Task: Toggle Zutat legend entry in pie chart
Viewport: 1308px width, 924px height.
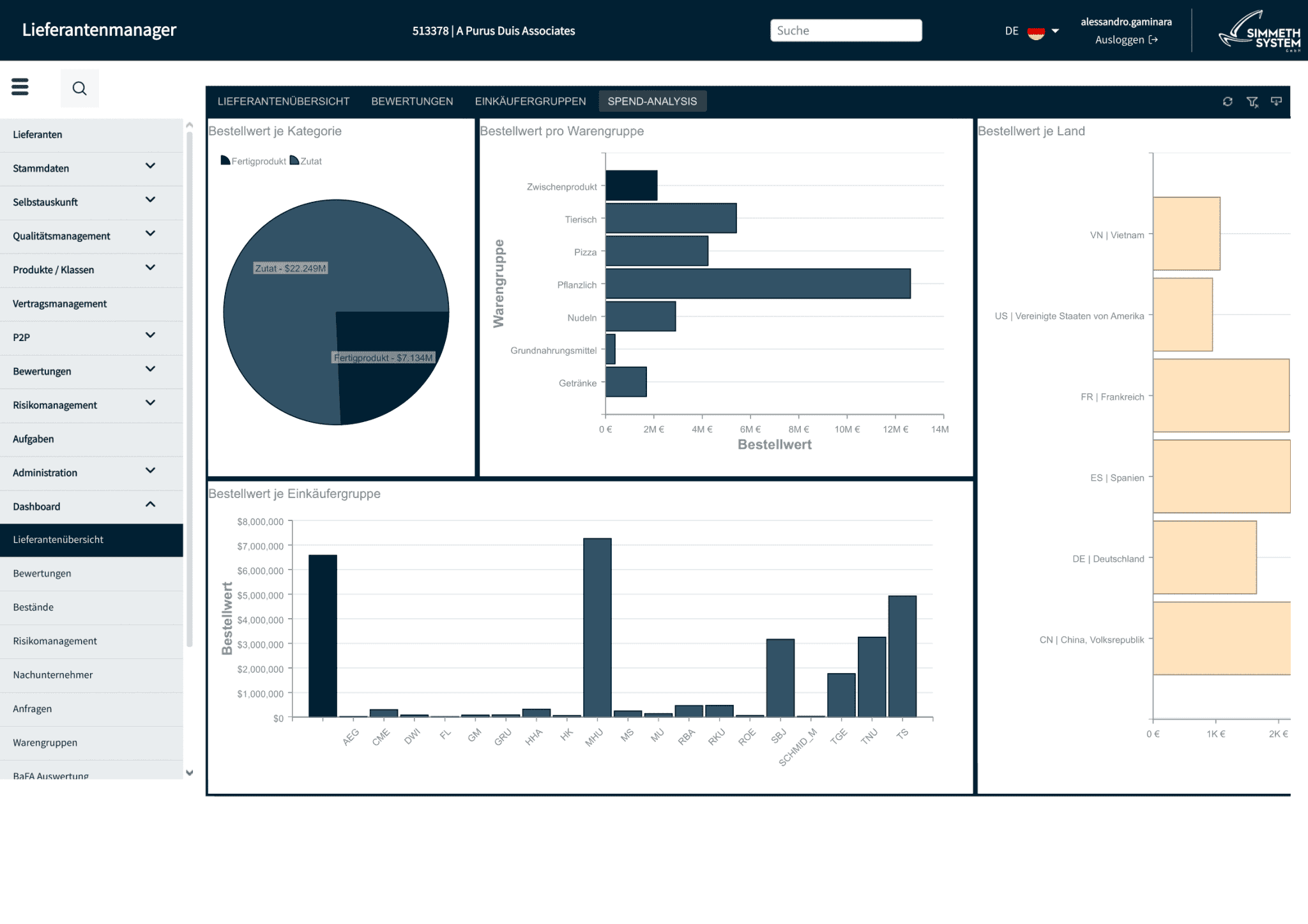Action: tap(306, 161)
